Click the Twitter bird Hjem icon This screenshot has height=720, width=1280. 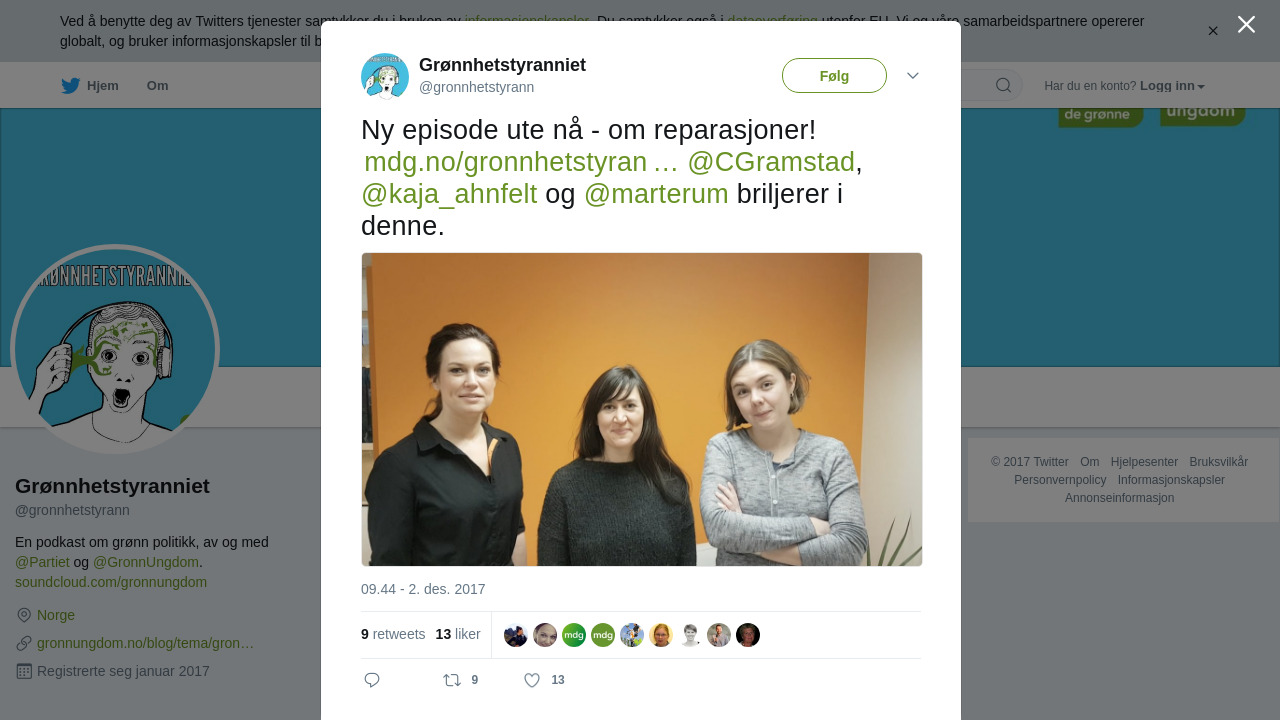tap(70, 86)
